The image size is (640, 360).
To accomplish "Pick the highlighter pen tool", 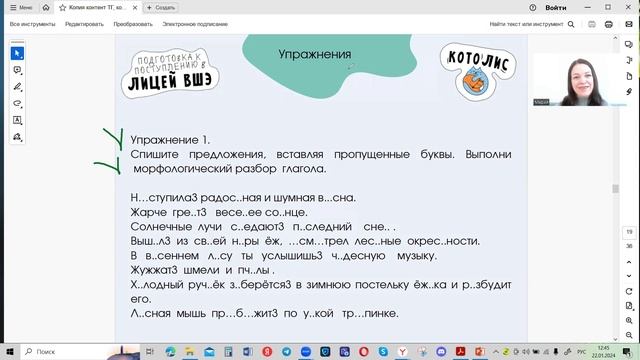I will point(17,87).
